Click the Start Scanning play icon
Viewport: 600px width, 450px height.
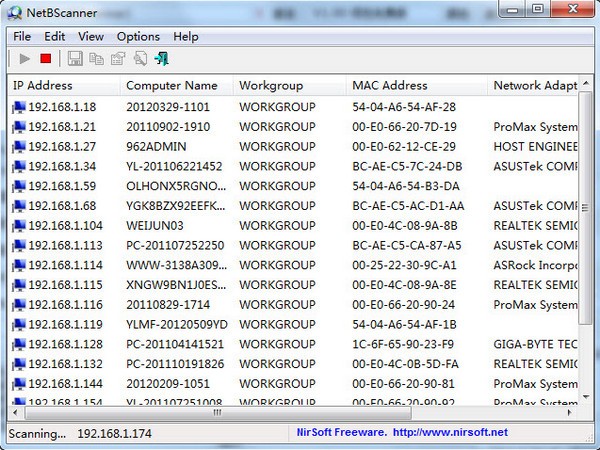[25, 59]
